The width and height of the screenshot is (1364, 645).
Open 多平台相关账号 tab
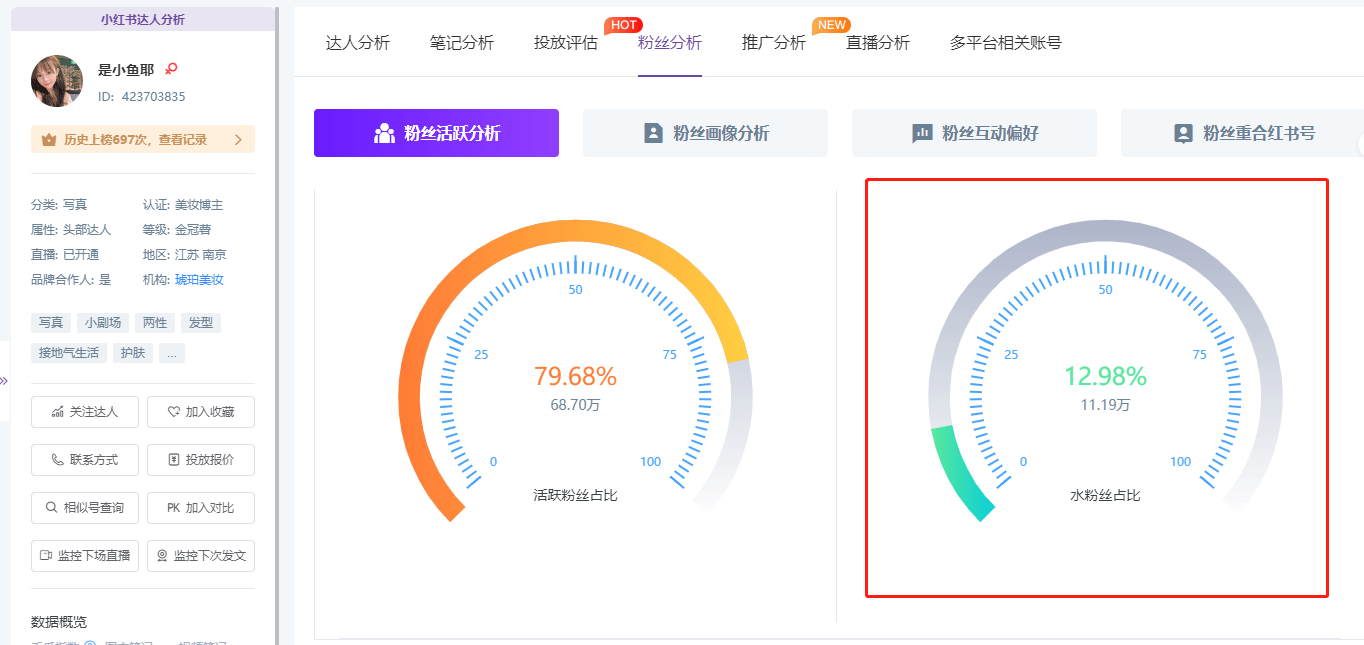click(x=1006, y=43)
